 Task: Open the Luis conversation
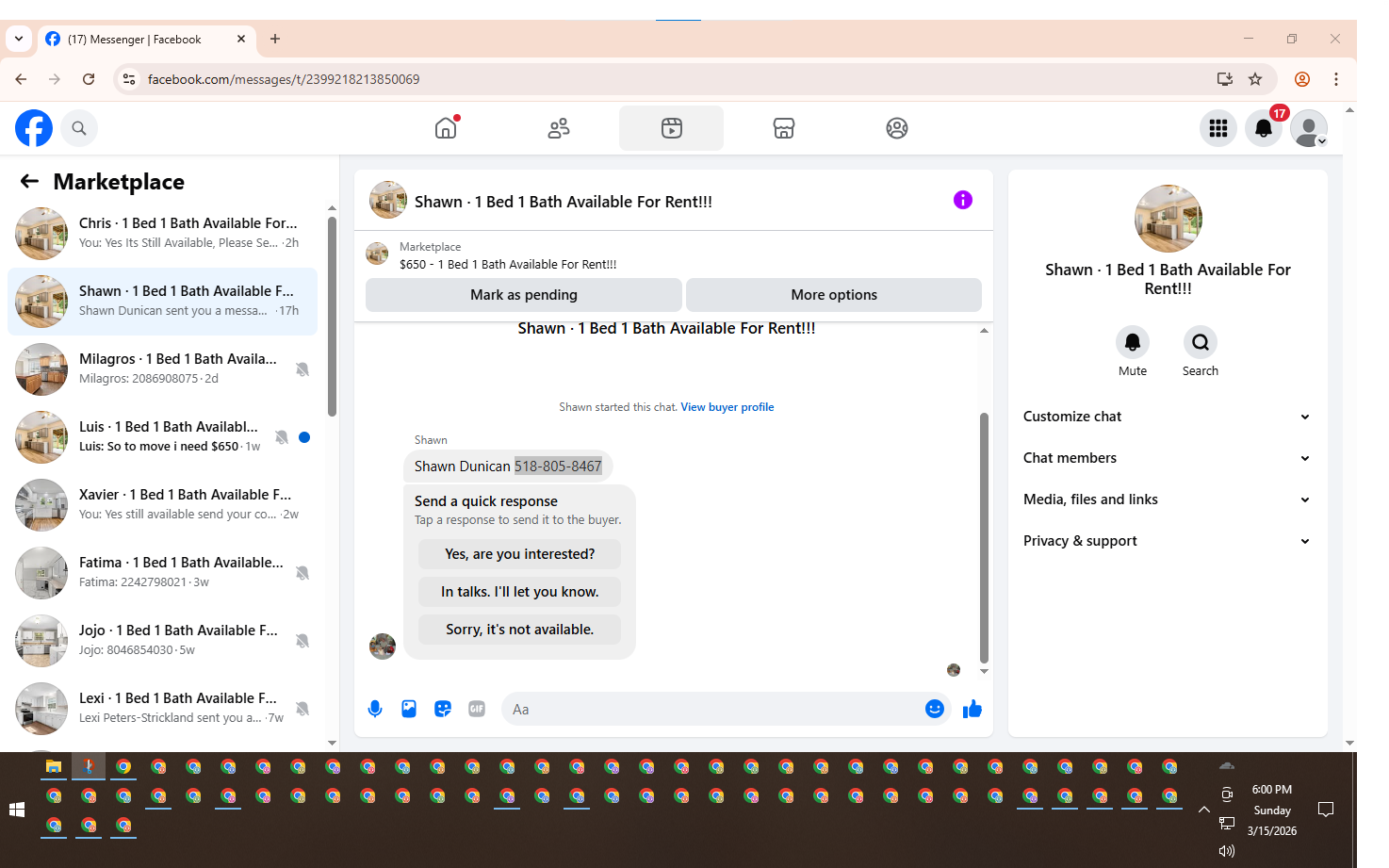[163, 437]
